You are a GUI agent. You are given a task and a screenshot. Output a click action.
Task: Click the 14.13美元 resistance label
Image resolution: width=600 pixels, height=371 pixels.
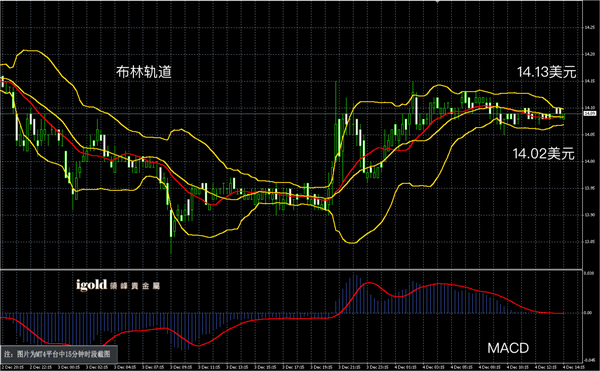[x=546, y=72]
